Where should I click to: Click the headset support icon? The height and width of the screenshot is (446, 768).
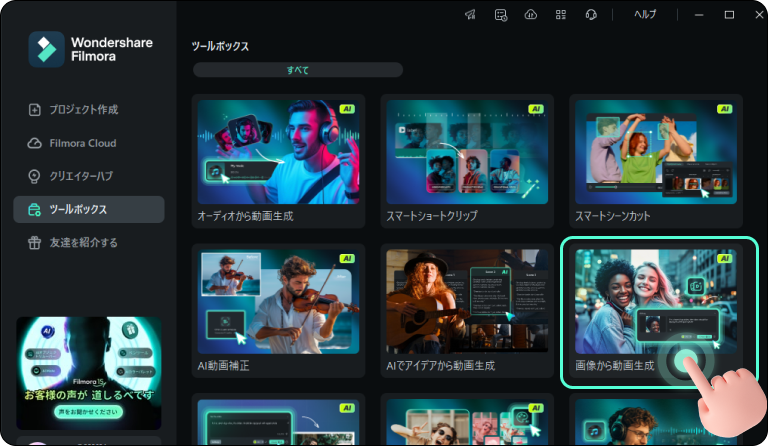tap(591, 15)
